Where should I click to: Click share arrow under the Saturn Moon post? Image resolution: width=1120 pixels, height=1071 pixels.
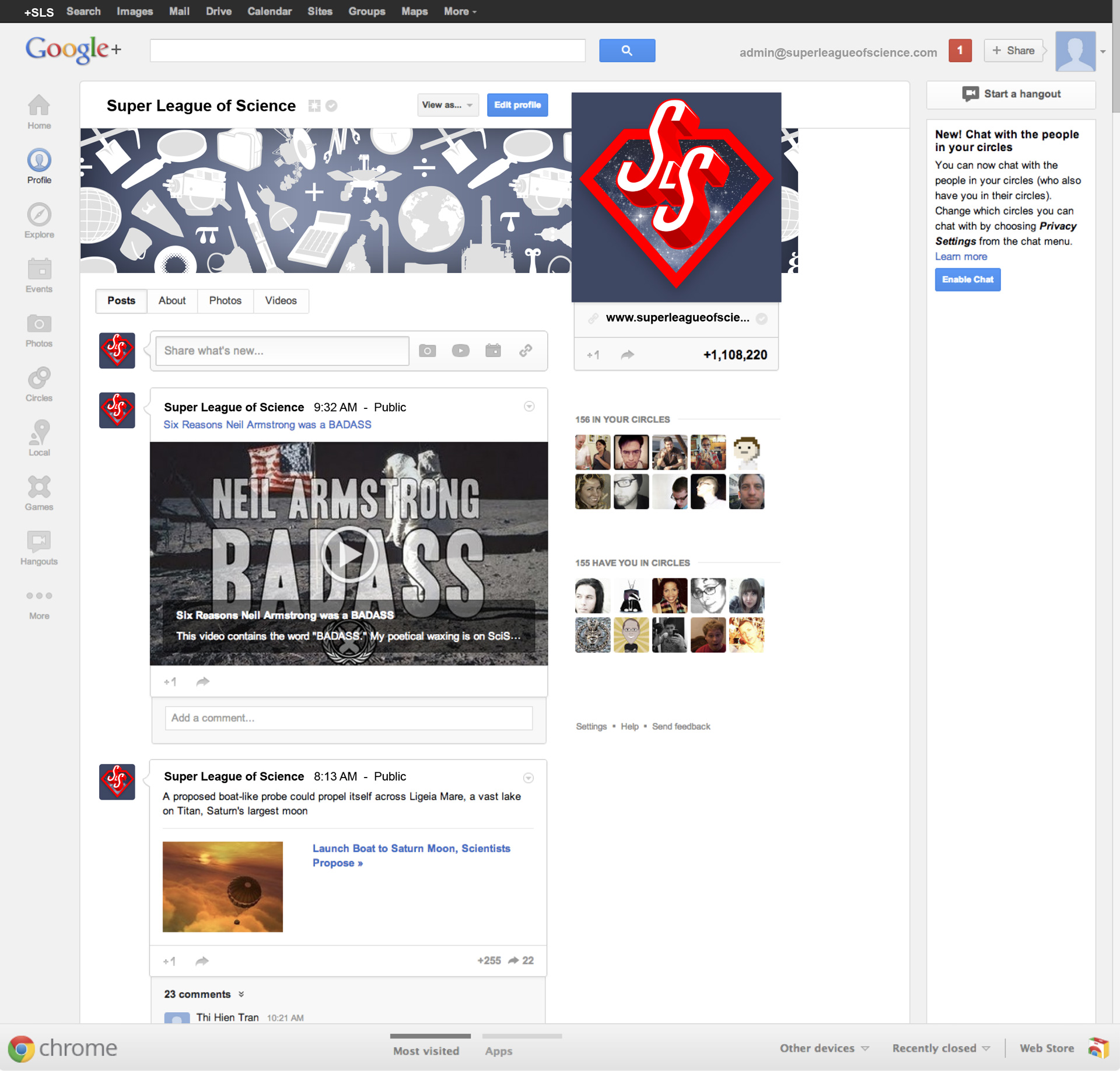202,961
